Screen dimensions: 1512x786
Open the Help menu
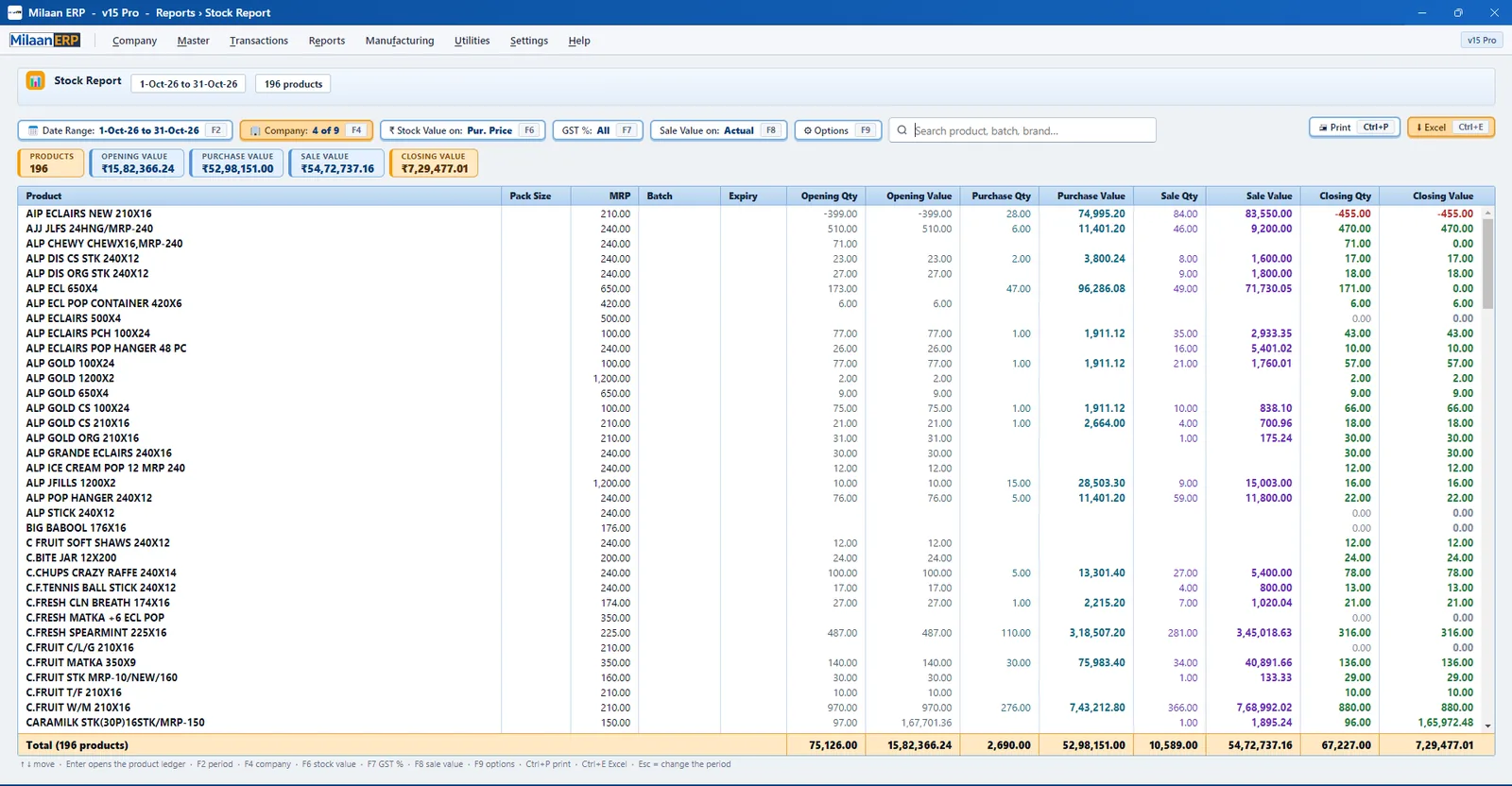tap(579, 41)
